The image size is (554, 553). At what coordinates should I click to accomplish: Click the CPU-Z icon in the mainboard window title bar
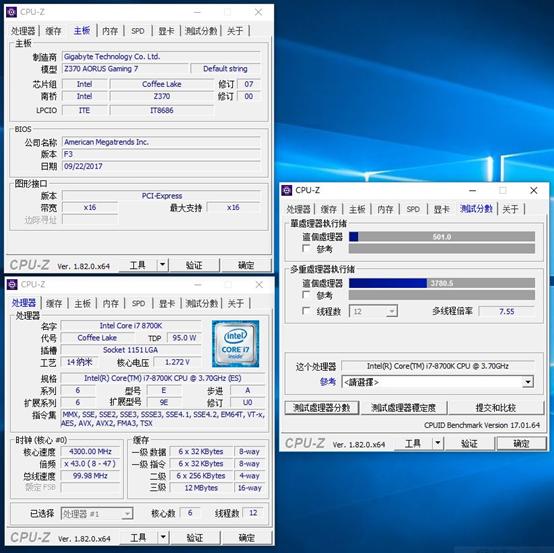11,12
